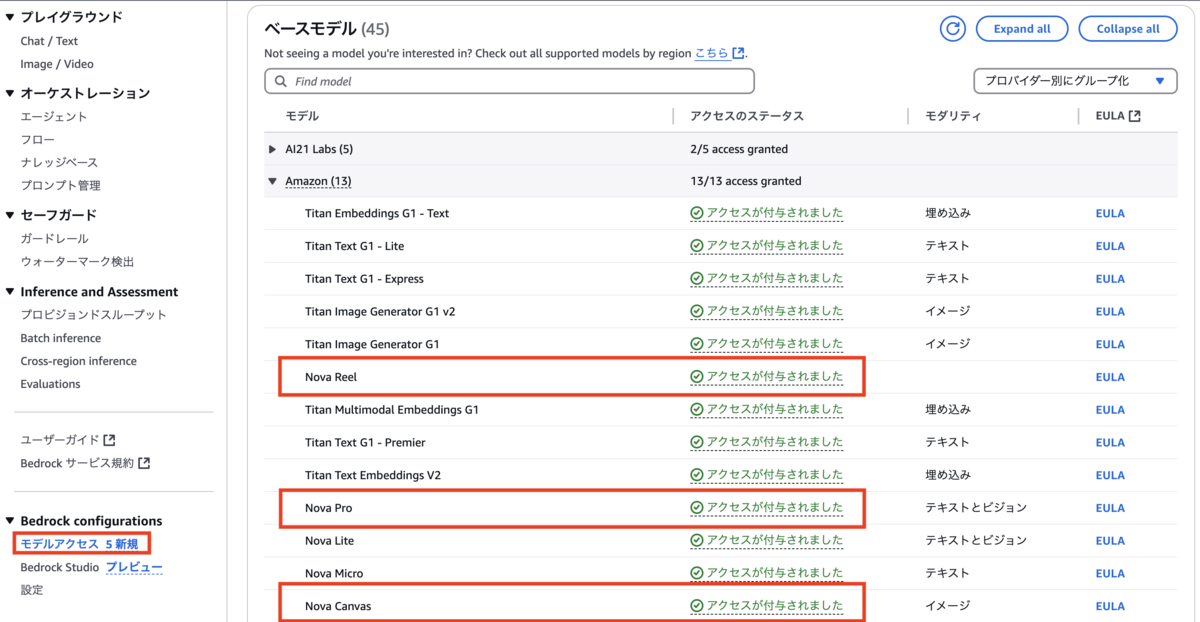Click the アクセスのステータス column header
The height and width of the screenshot is (622, 1200).
coord(746,116)
